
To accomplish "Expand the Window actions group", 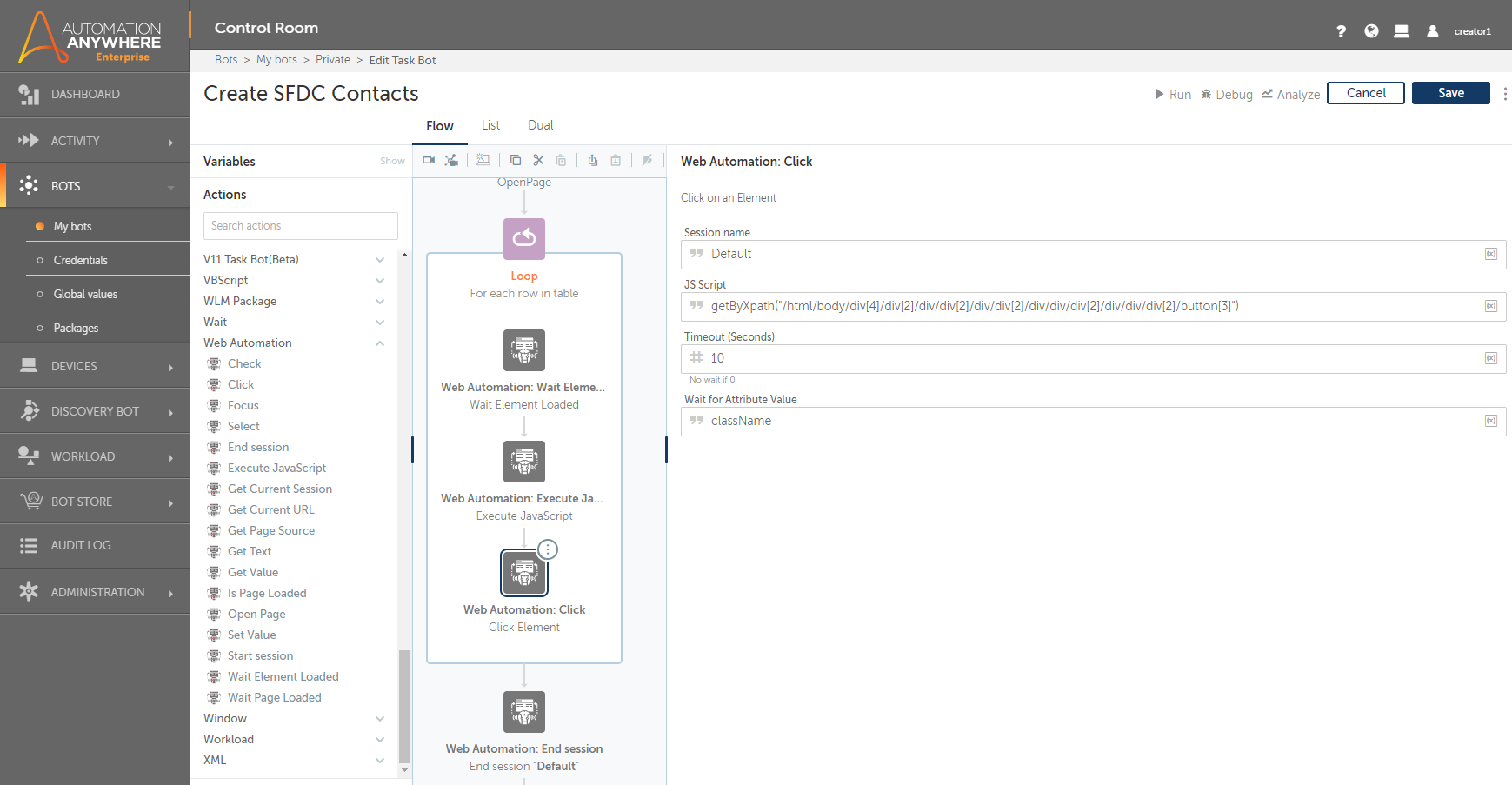I will point(380,719).
